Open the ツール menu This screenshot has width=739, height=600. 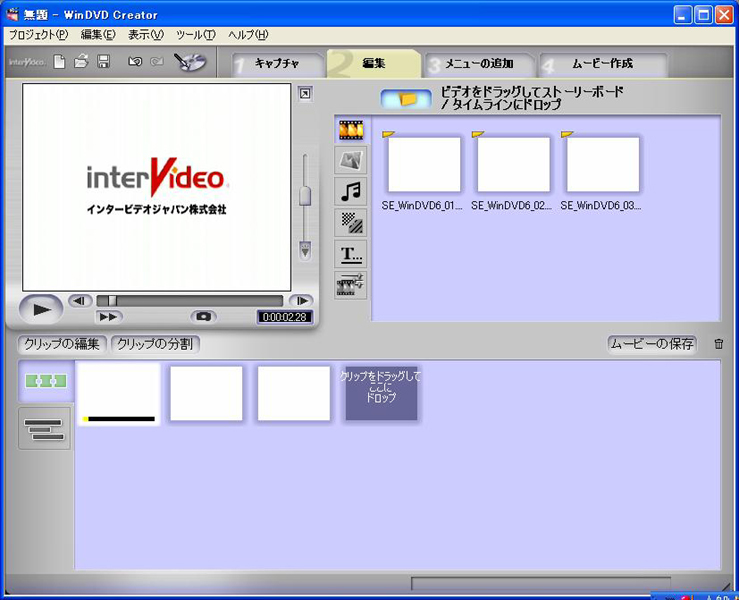195,35
